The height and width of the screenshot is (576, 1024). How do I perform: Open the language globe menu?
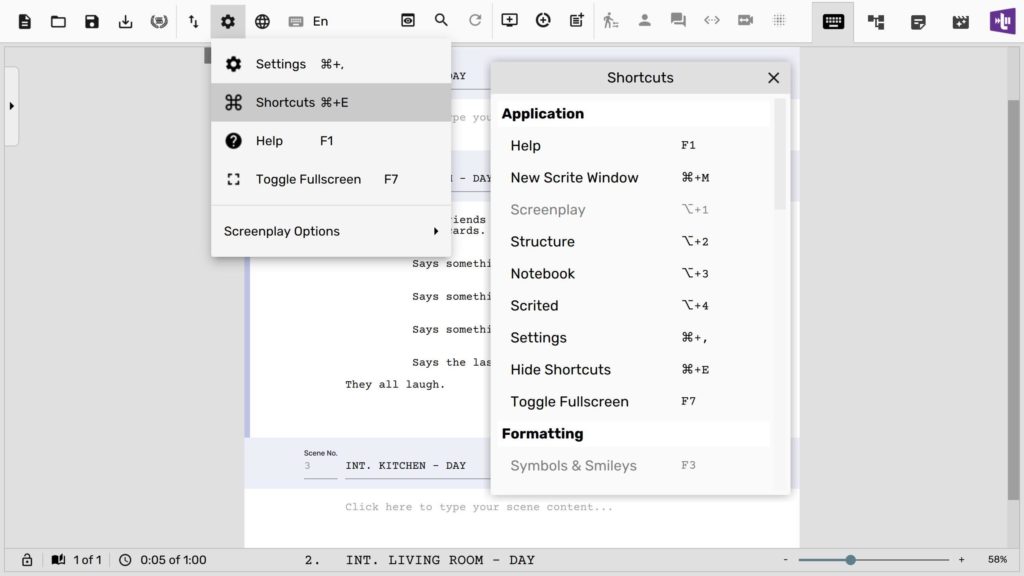click(262, 20)
